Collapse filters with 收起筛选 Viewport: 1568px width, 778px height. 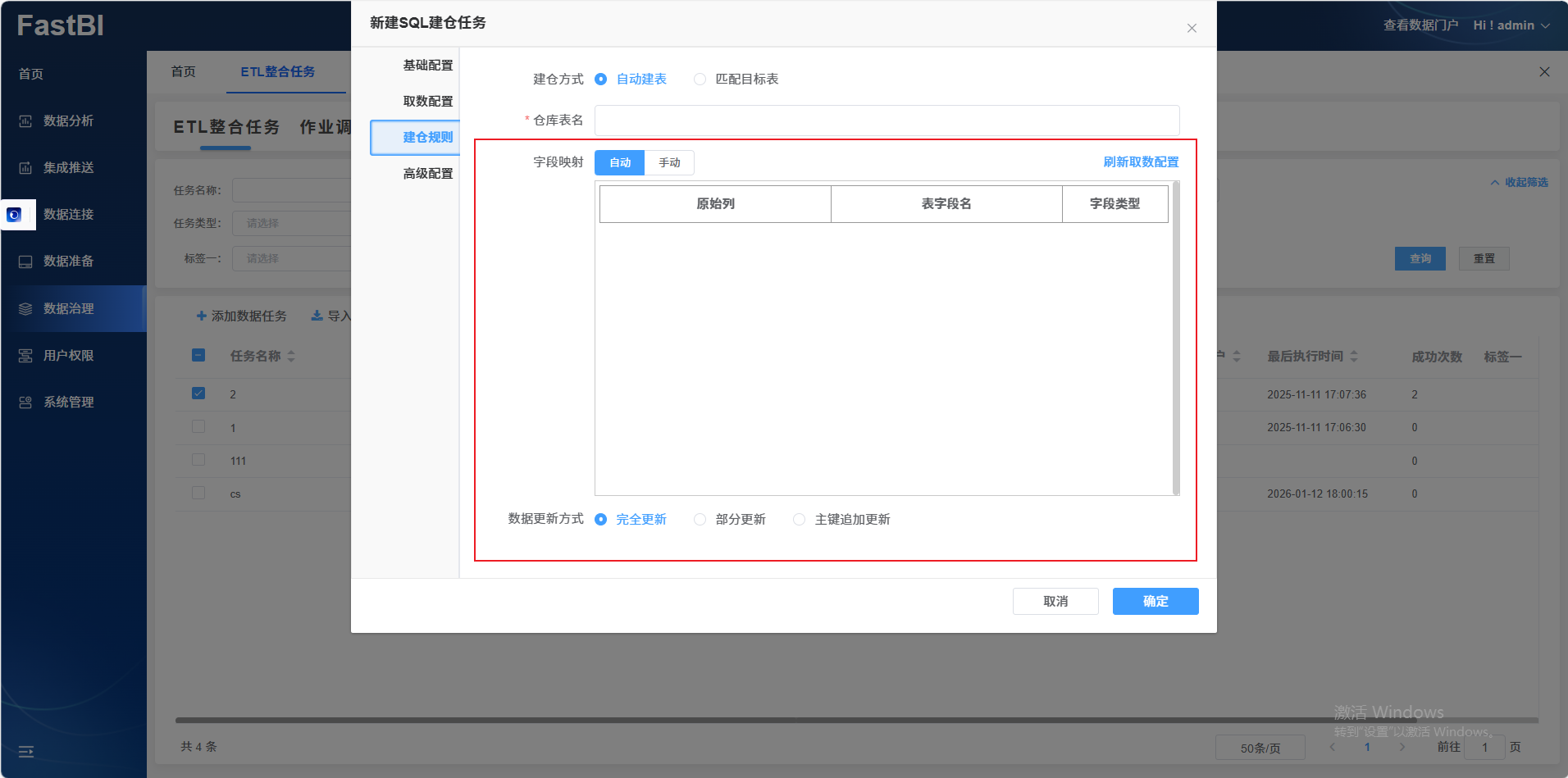[x=1519, y=182]
